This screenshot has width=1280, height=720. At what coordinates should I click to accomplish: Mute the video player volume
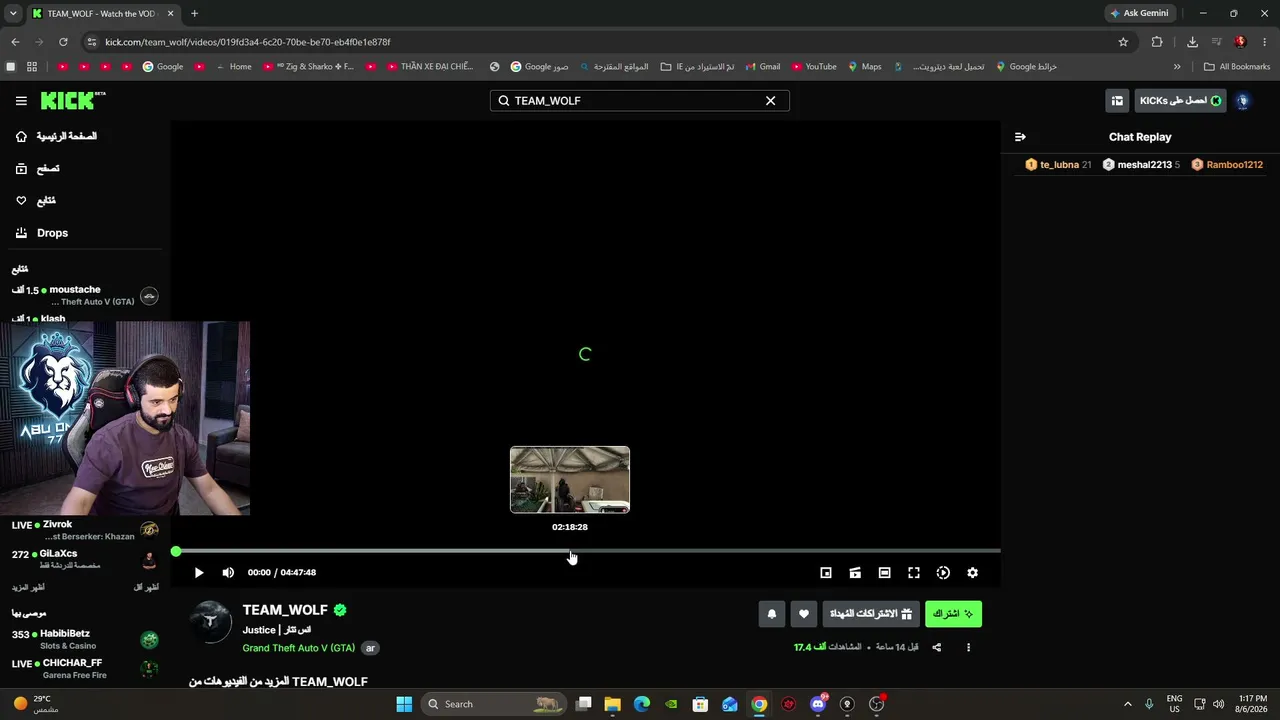coord(228,573)
